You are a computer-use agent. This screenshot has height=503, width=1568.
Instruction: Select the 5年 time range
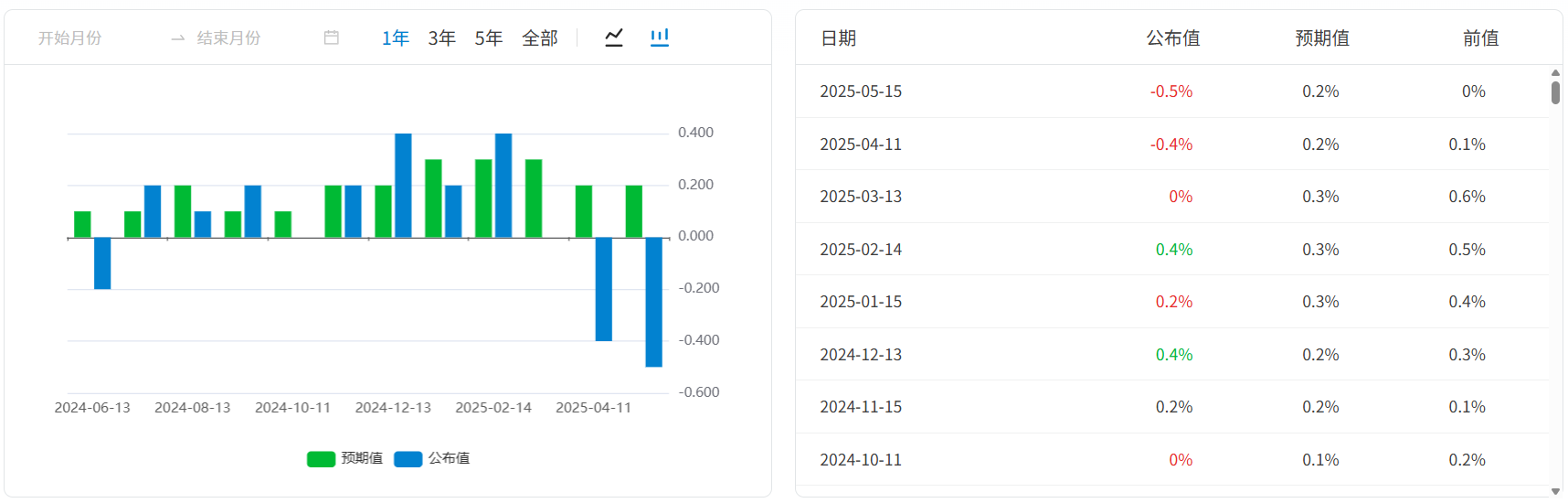point(489,37)
